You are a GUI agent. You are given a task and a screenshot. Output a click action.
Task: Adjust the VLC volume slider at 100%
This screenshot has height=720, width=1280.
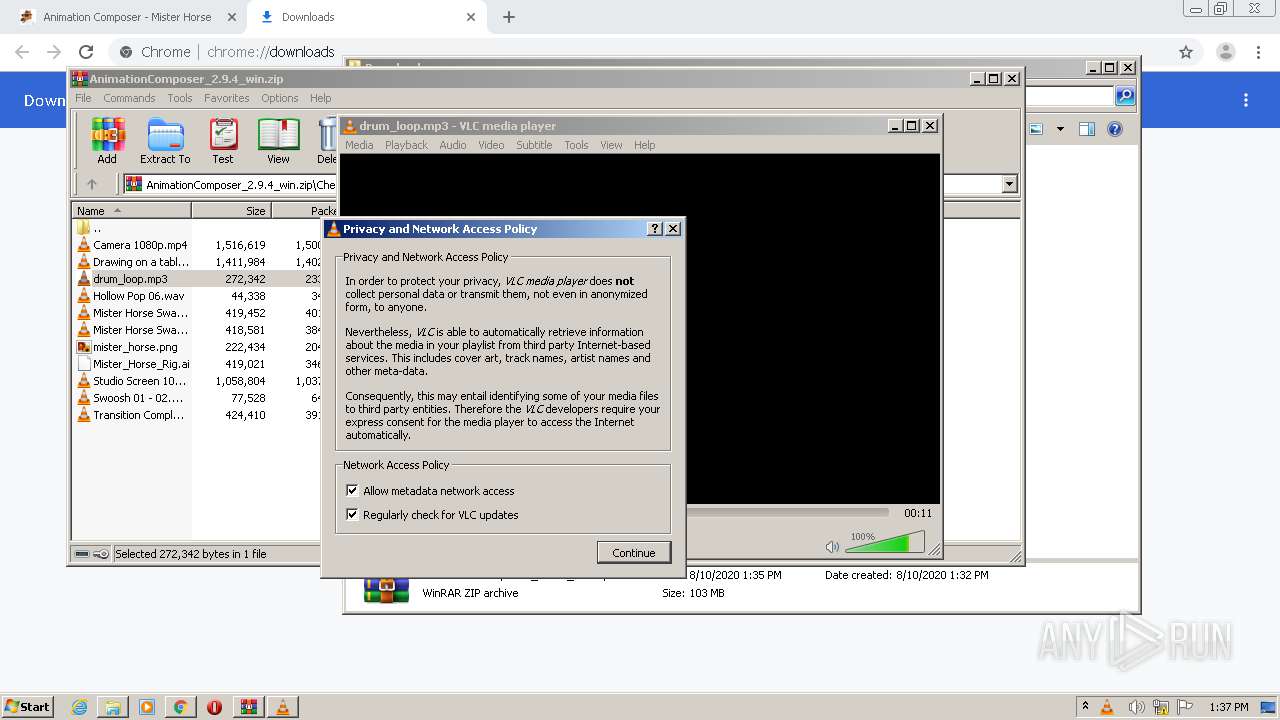[883, 544]
